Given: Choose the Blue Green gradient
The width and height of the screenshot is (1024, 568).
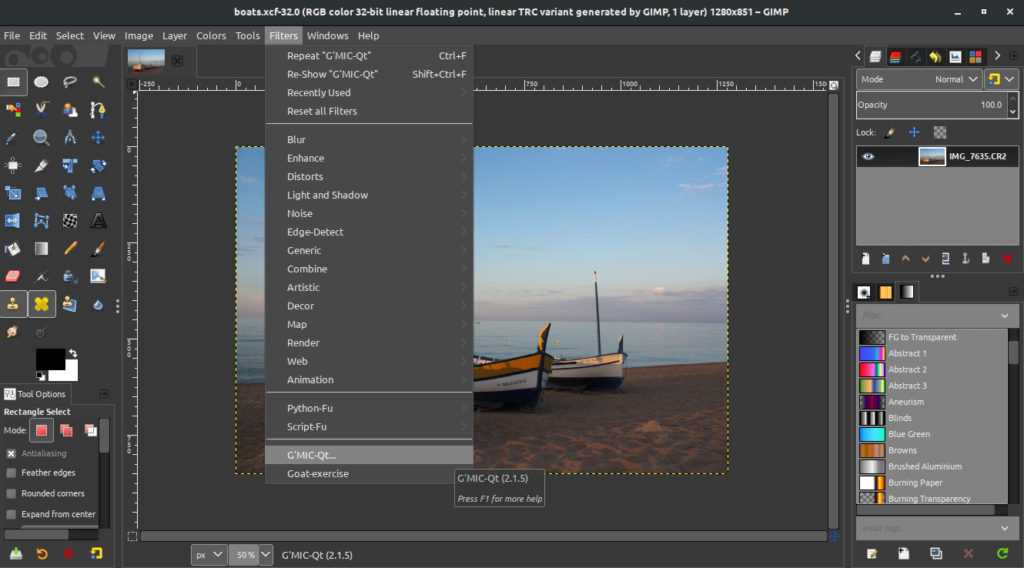Looking at the screenshot, I should 908,434.
